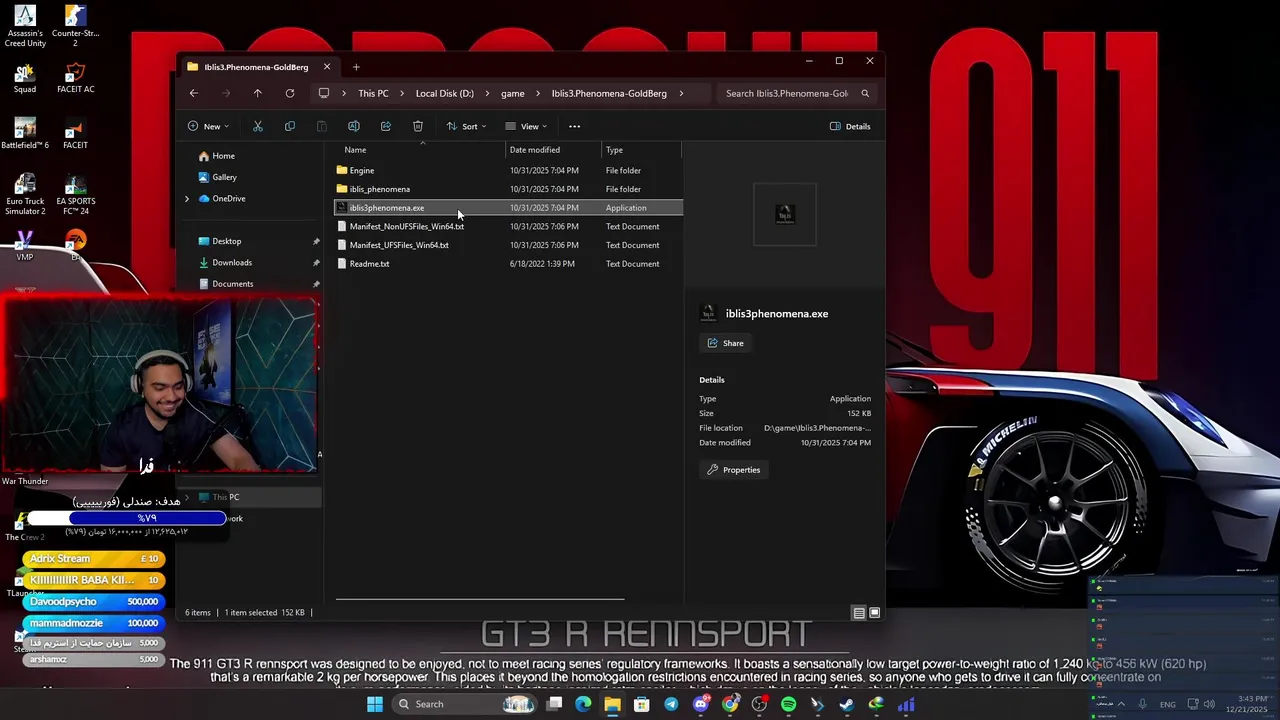The width and height of the screenshot is (1280, 720).
Task: Open Microsoft Edge from taskbar
Action: pyautogui.click(x=583, y=704)
